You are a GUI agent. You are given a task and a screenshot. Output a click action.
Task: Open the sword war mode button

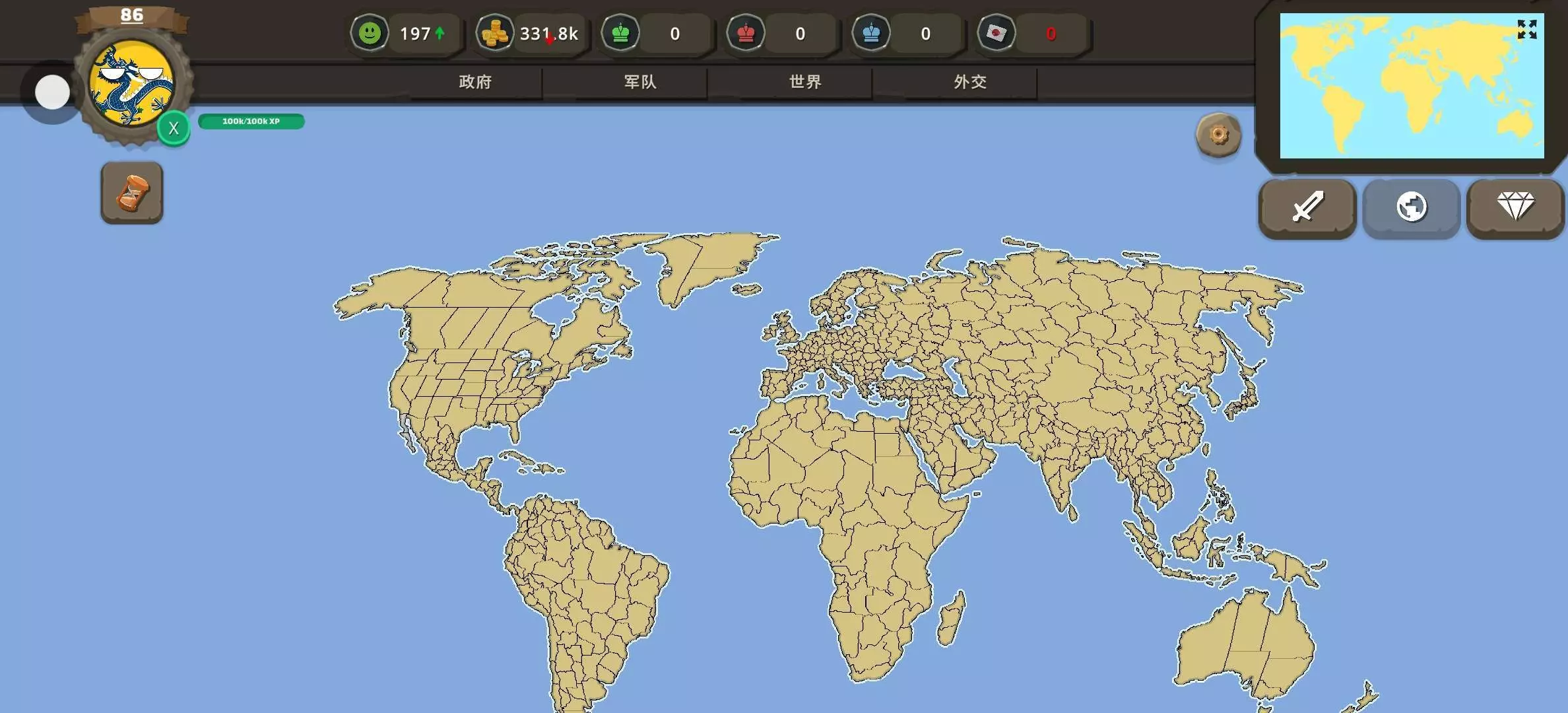click(1307, 207)
